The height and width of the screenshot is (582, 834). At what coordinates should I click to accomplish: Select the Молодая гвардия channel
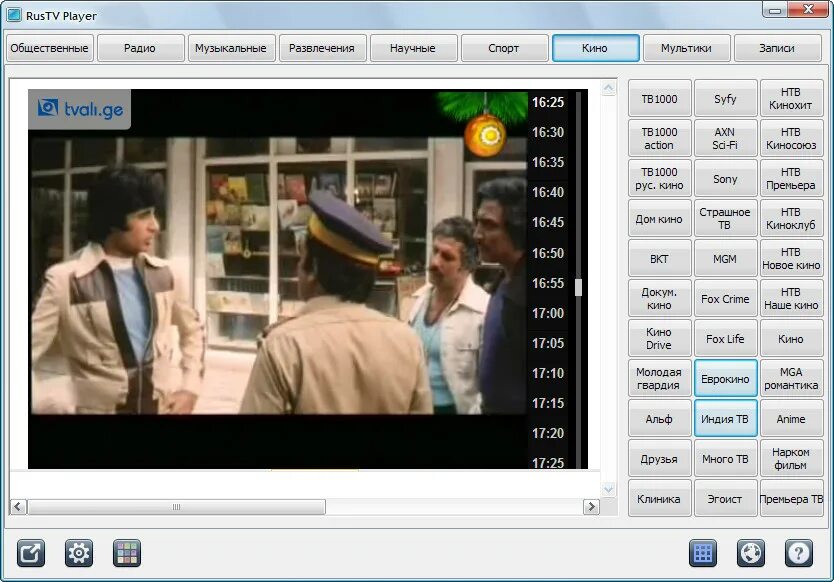pyautogui.click(x=660, y=379)
